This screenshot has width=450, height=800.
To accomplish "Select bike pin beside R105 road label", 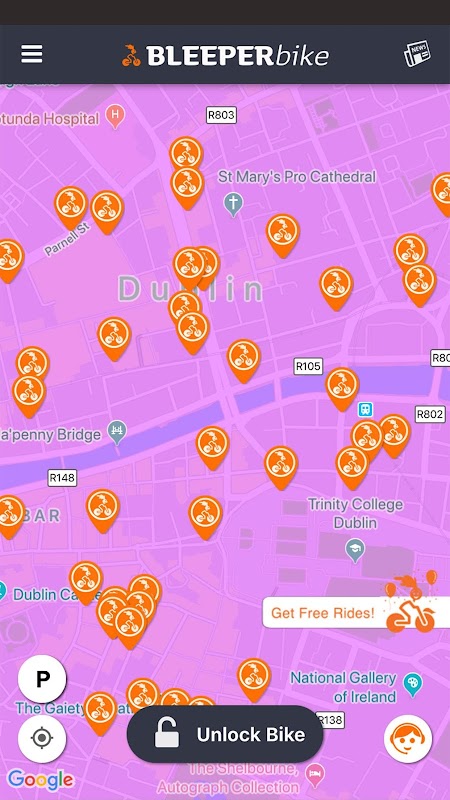I will [x=342, y=388].
